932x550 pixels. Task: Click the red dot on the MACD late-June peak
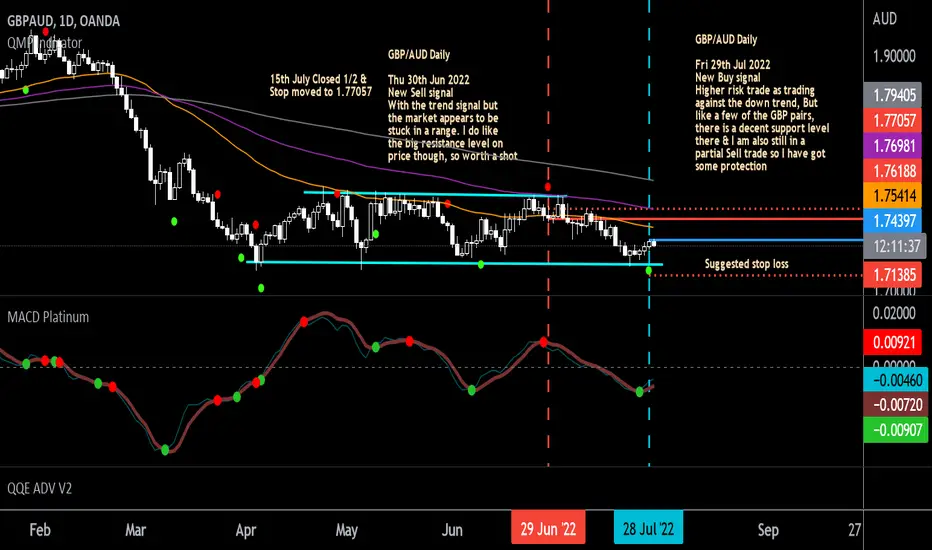coord(543,342)
